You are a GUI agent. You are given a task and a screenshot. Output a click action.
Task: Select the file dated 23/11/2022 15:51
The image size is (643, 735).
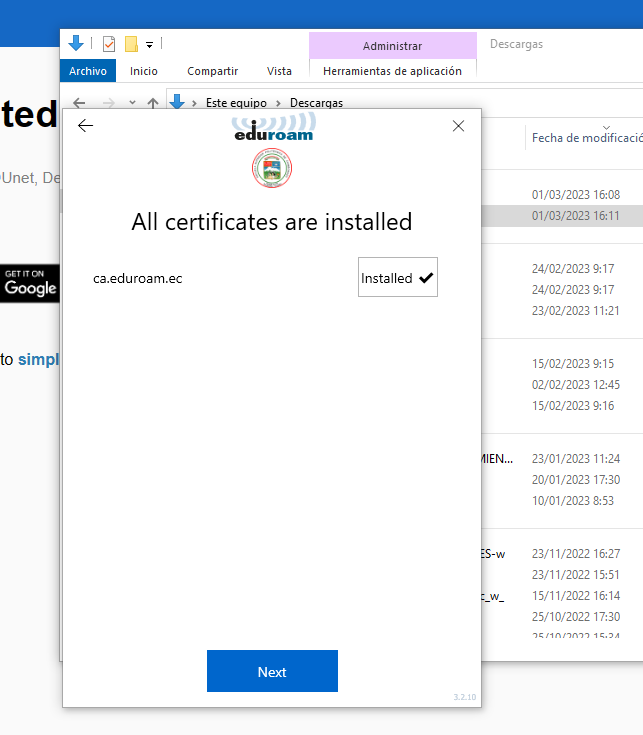576,575
